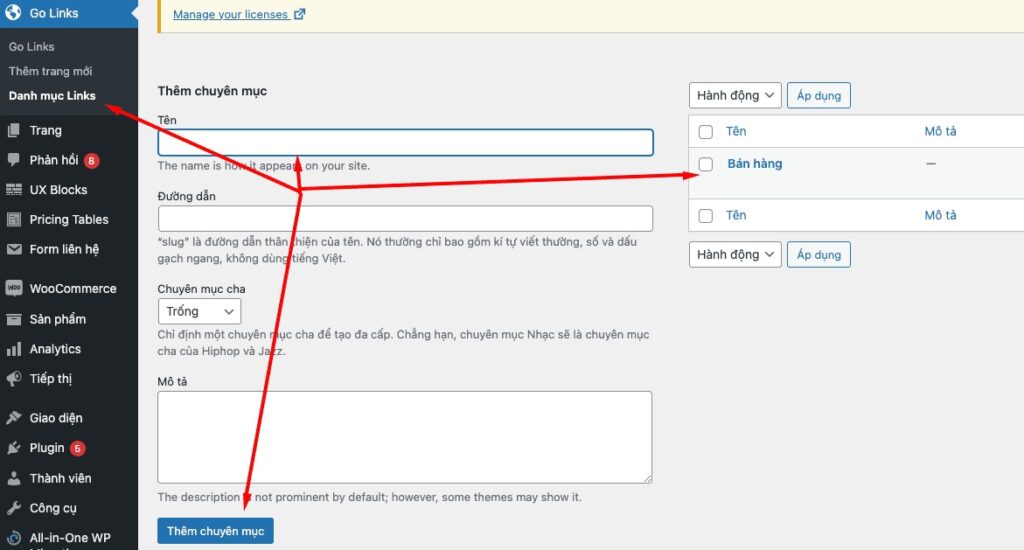Open Thêm trang mới submenu item
The image size is (1024, 550).
pos(50,71)
